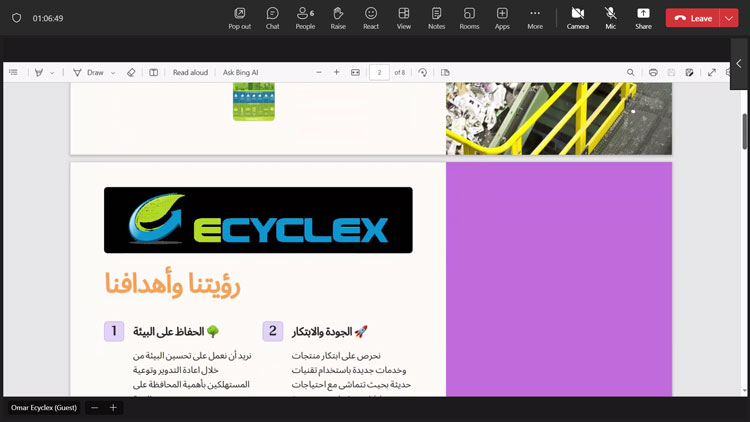Open the React emoji options
Screen dimensions: 750x422
click(371, 18)
